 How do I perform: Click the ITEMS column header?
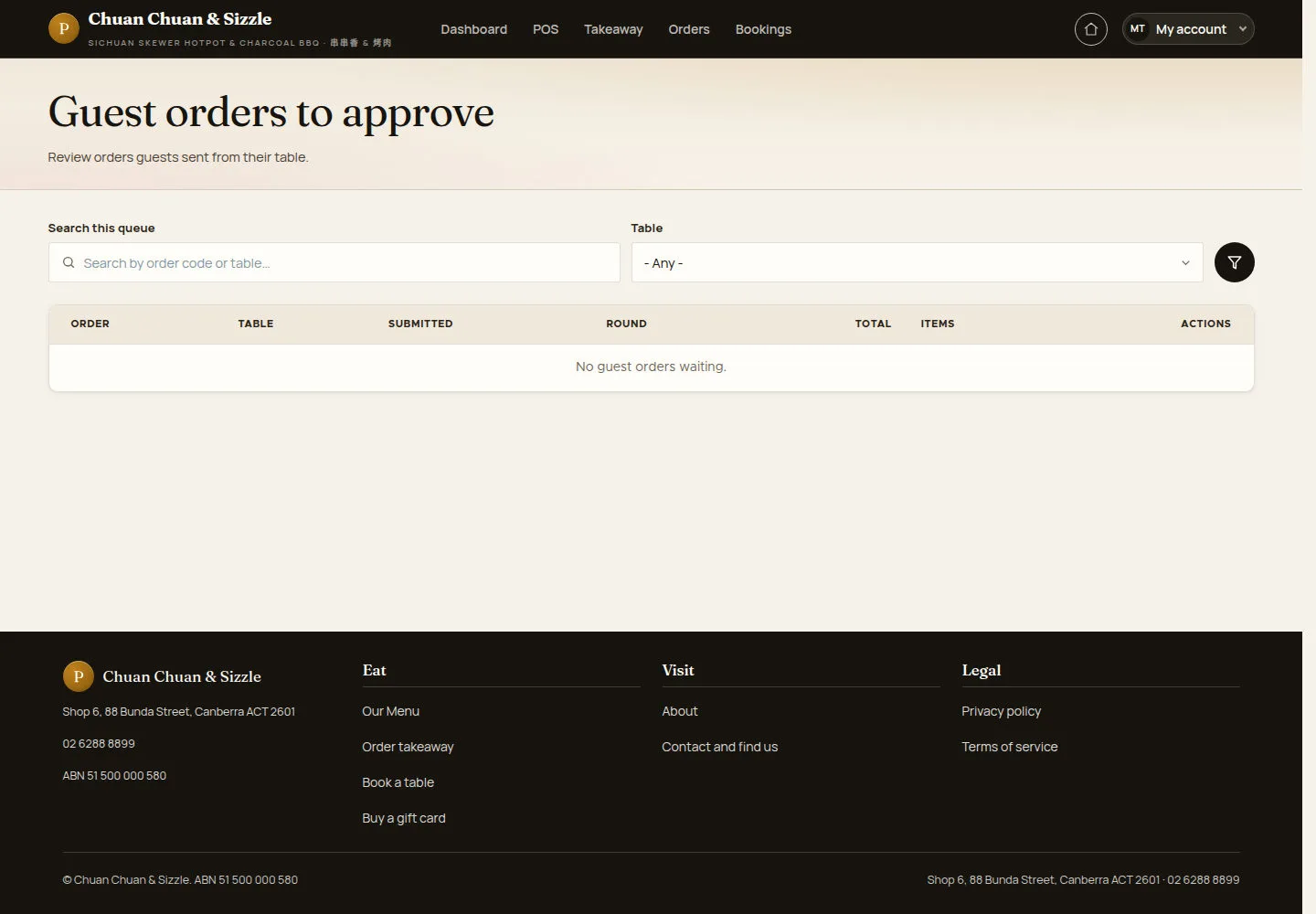(938, 324)
